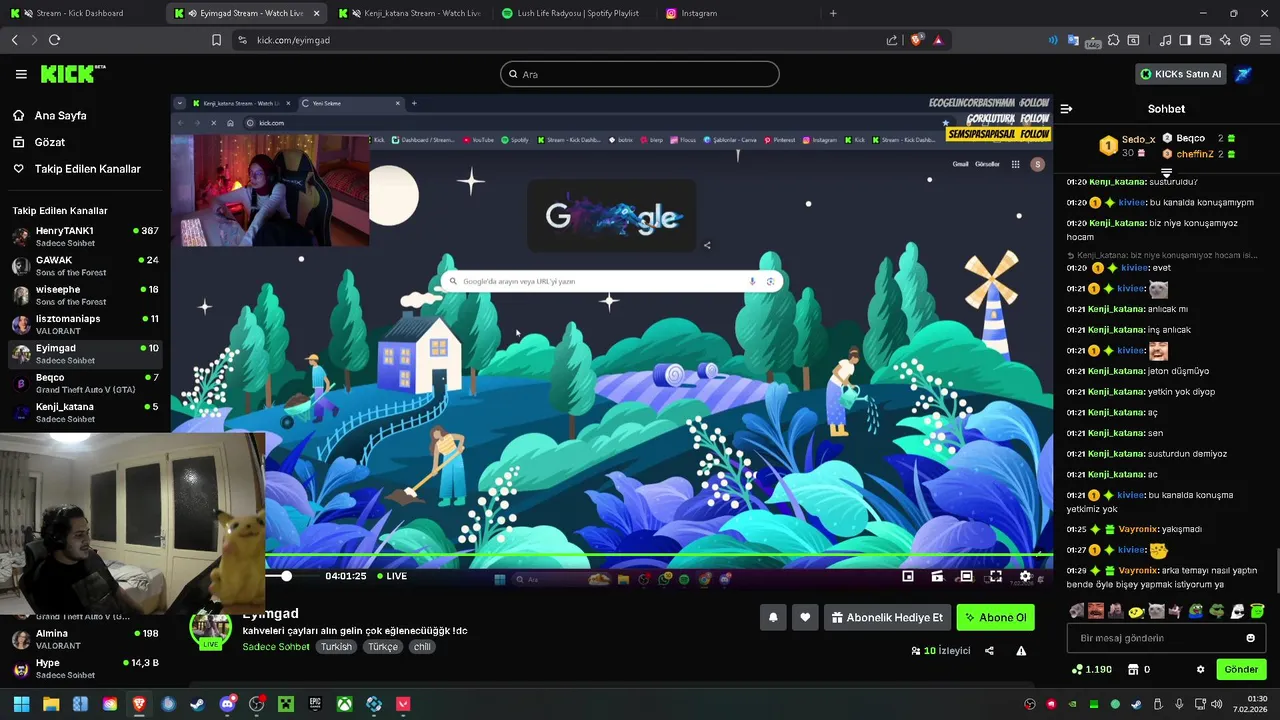Click the Abone Ol button
The height and width of the screenshot is (720, 1280).
click(x=995, y=618)
